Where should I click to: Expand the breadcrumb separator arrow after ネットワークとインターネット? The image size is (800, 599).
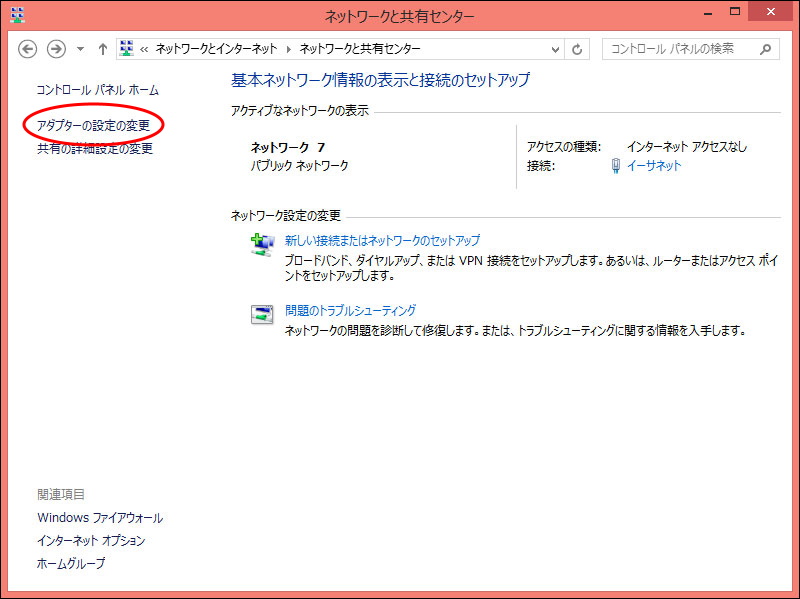289,49
